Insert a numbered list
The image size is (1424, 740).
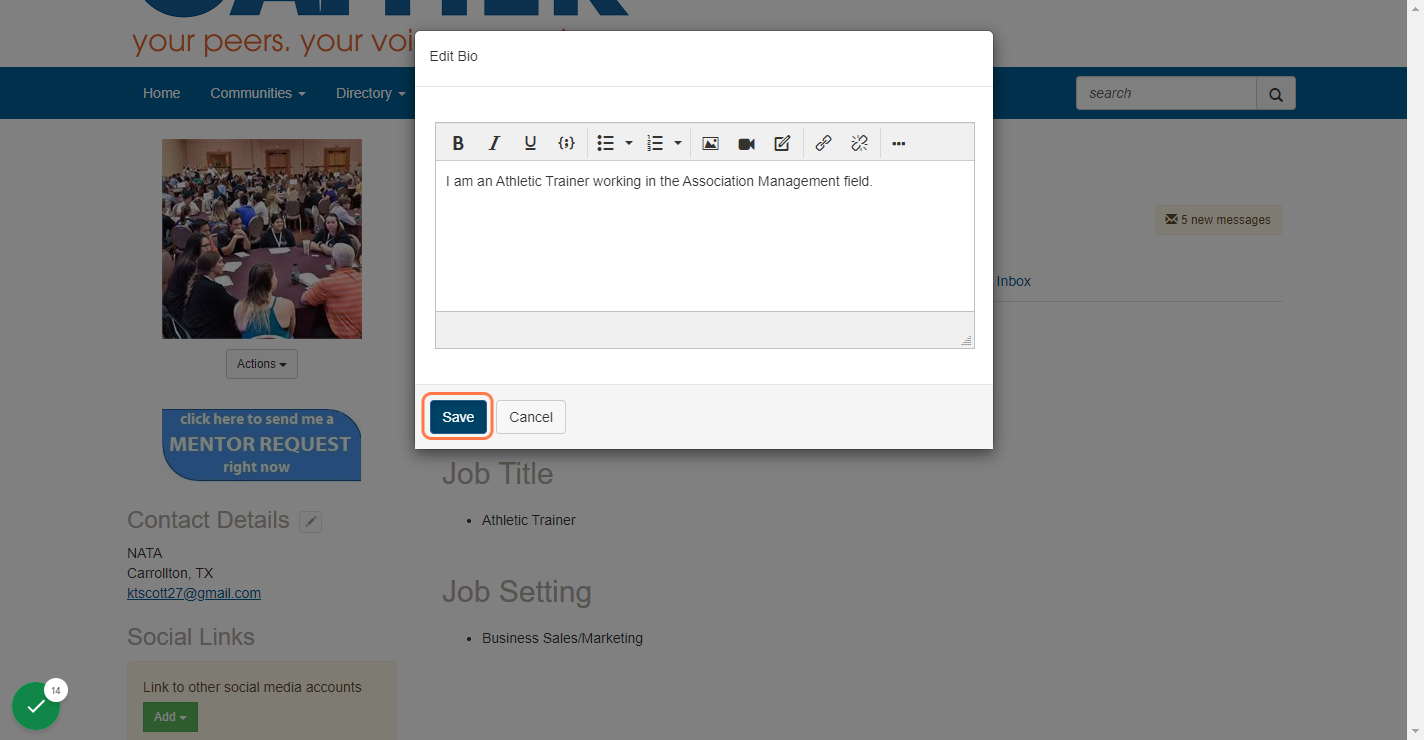(x=655, y=143)
